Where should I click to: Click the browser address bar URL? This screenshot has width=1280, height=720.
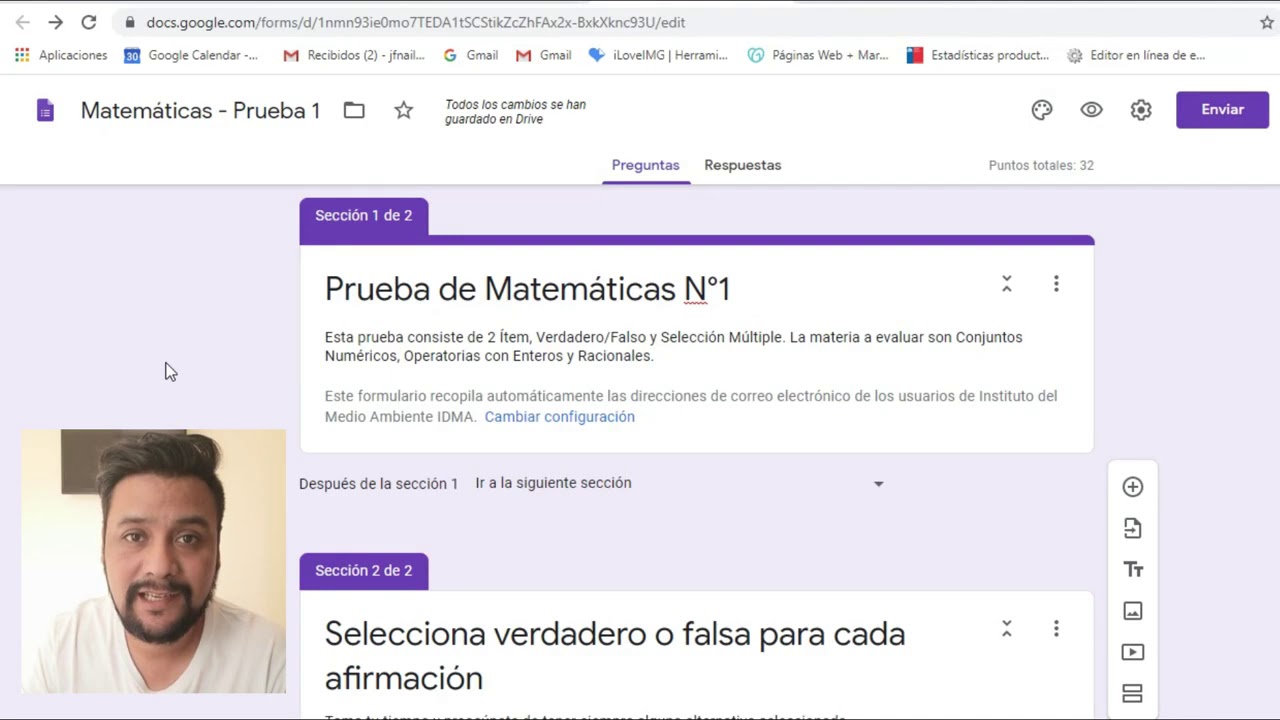pos(415,22)
